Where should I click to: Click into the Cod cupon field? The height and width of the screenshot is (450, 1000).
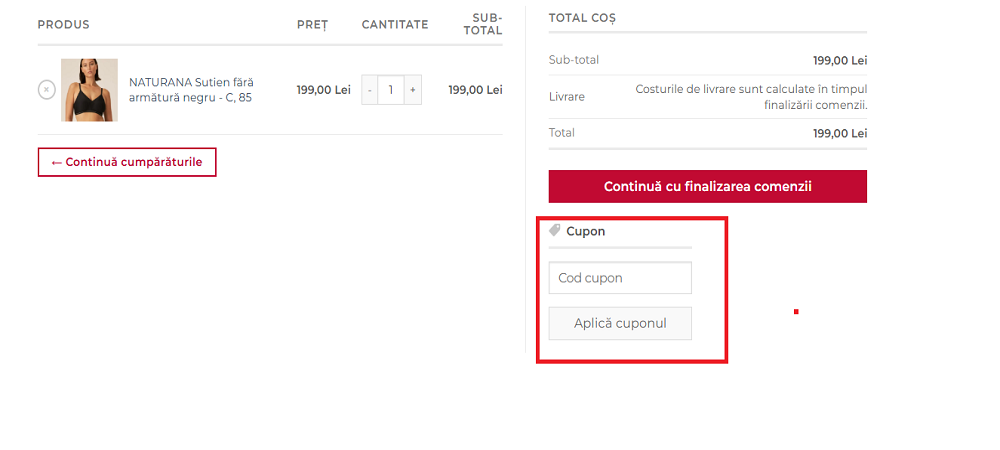(x=620, y=278)
